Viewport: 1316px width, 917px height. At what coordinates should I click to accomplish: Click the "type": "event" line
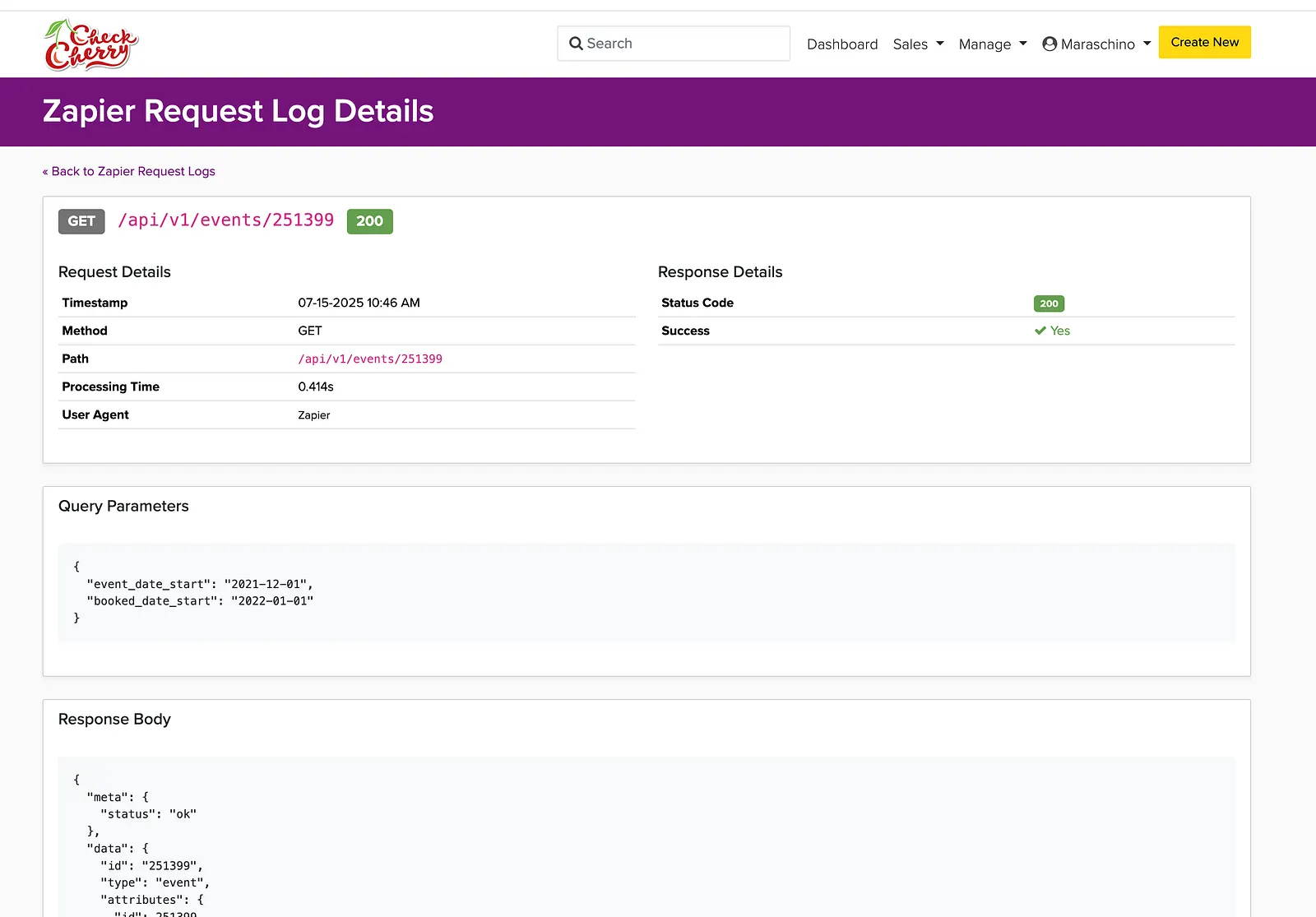click(x=155, y=883)
